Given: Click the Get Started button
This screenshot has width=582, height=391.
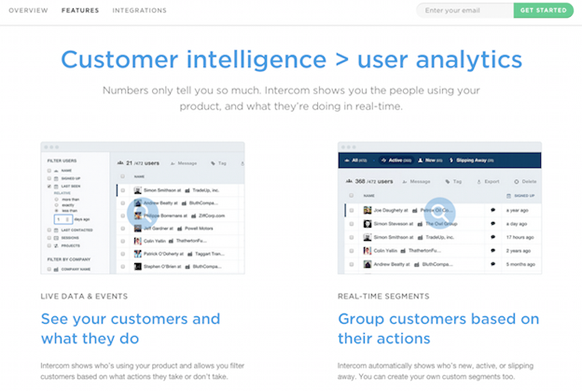Looking at the screenshot, I should pos(543,10).
